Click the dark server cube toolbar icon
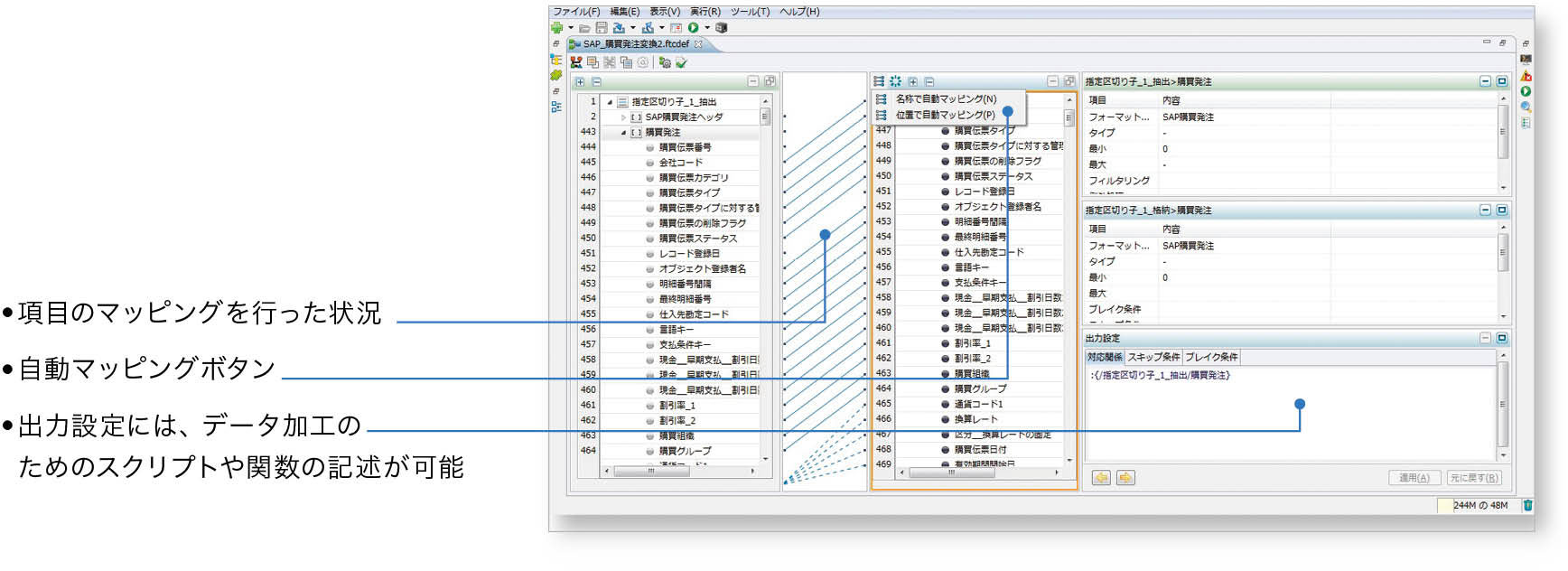1568x571 pixels. [721, 28]
